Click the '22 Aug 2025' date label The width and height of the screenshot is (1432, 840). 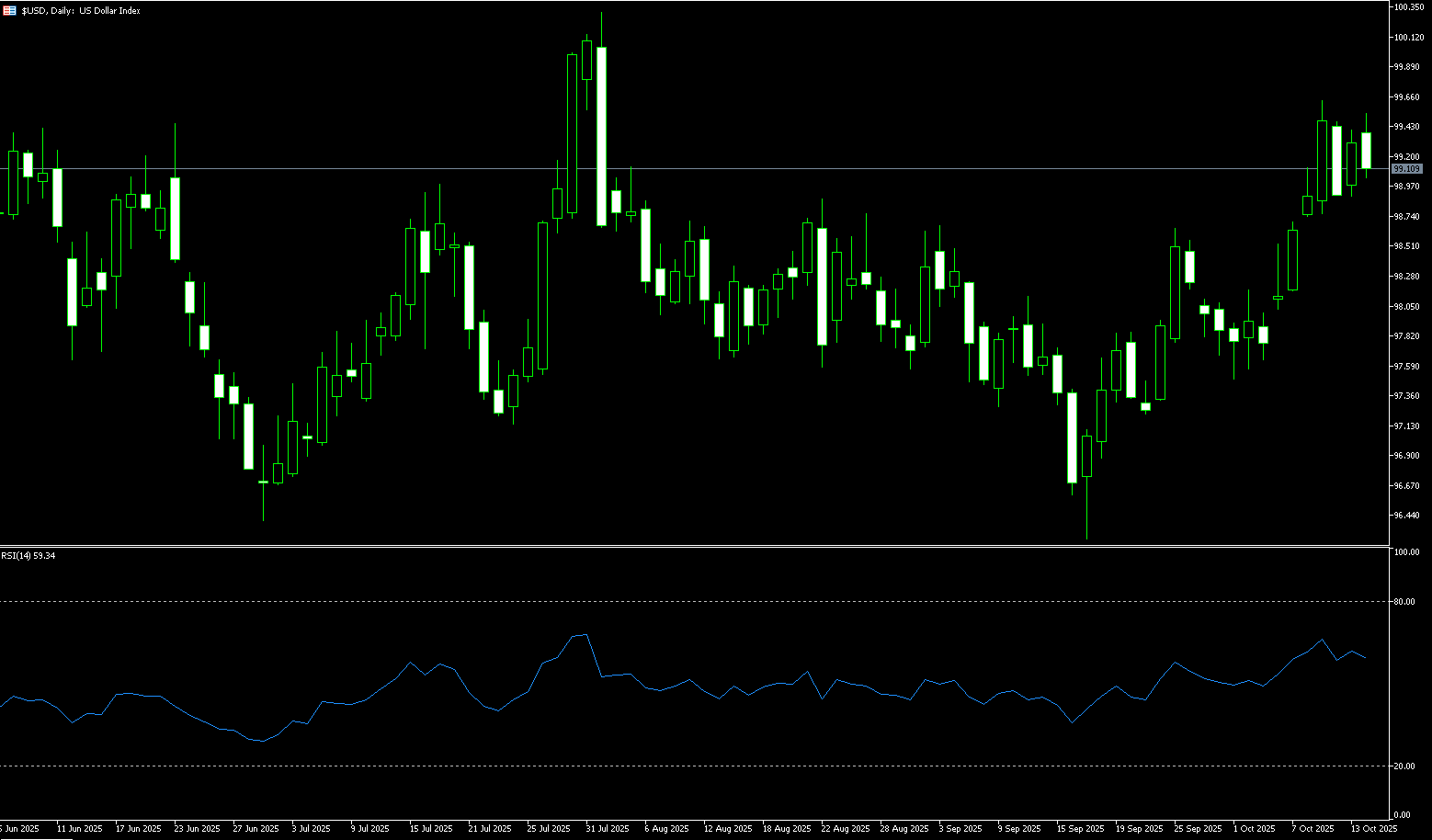tap(845, 829)
